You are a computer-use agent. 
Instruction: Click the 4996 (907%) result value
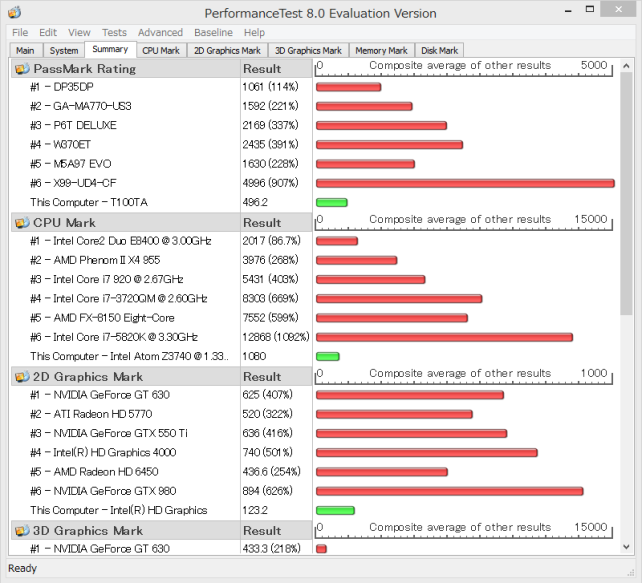coord(270,183)
